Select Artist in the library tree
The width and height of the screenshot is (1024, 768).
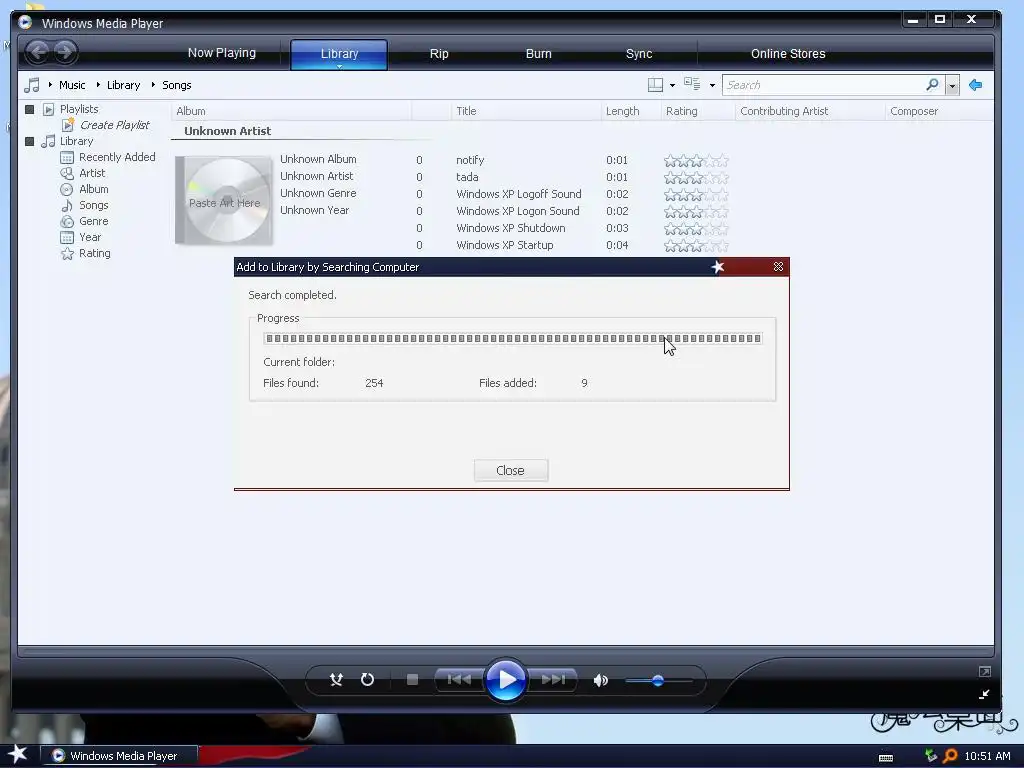point(92,173)
